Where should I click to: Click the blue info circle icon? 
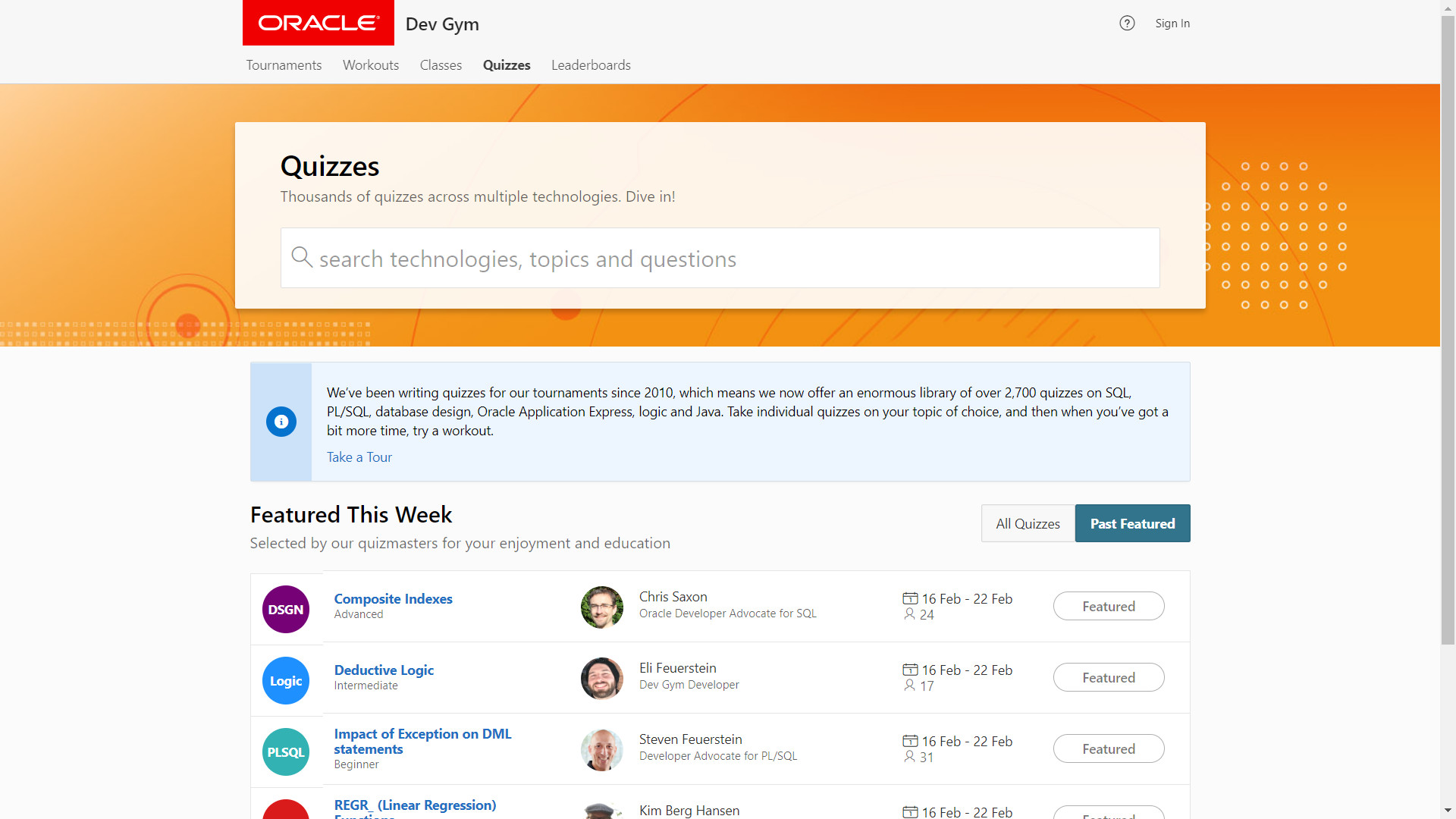(281, 422)
